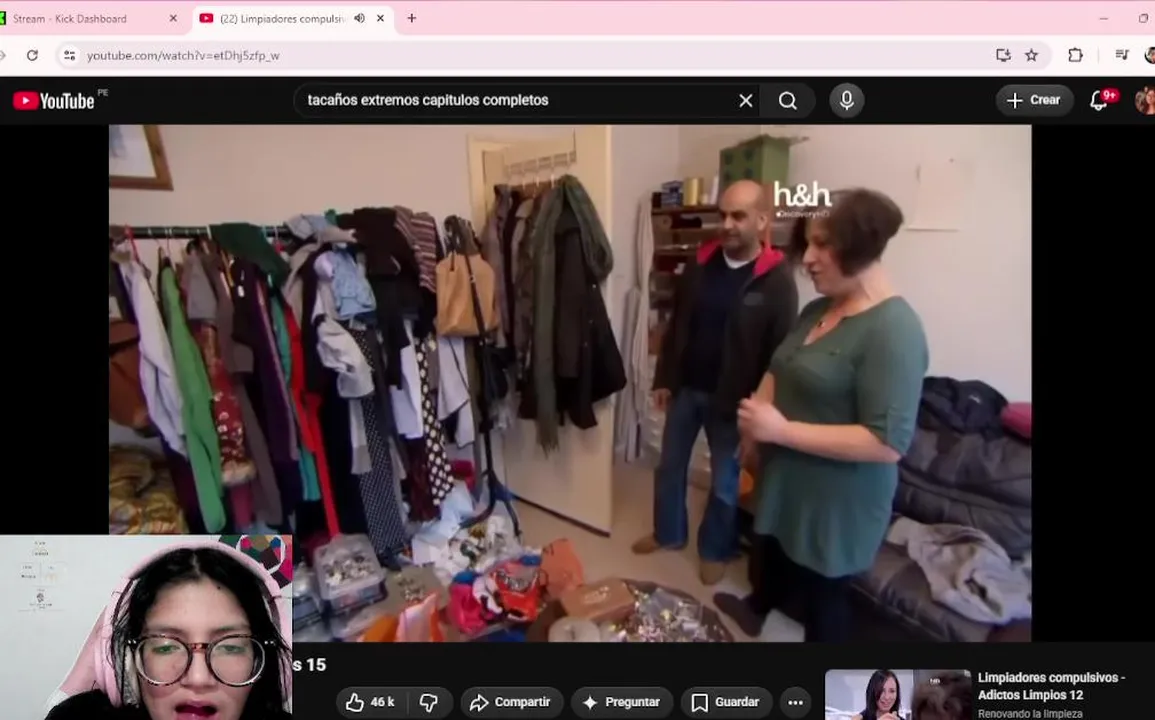The image size is (1155, 720).
Task: Mute the YouTube tab via speaker icon
Action: tap(359, 18)
